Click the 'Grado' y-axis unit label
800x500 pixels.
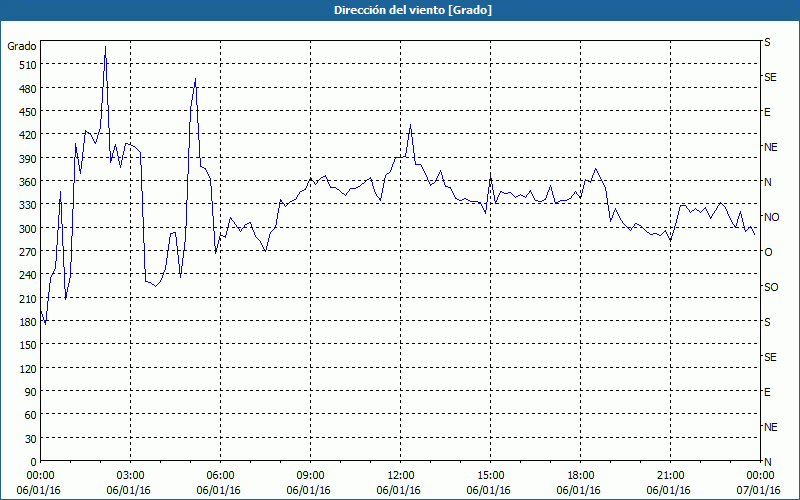coord(22,46)
